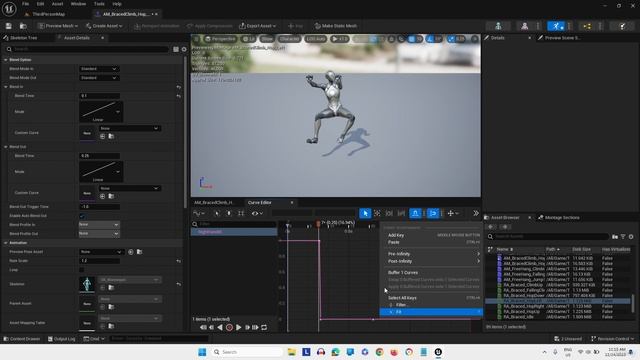The image size is (640, 360).
Task: Click the Perspective viewport button
Action: coord(220,39)
